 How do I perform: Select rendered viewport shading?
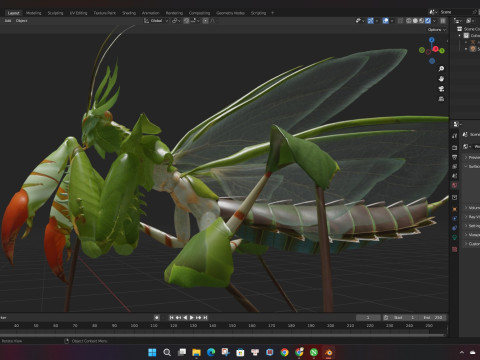tap(428, 21)
